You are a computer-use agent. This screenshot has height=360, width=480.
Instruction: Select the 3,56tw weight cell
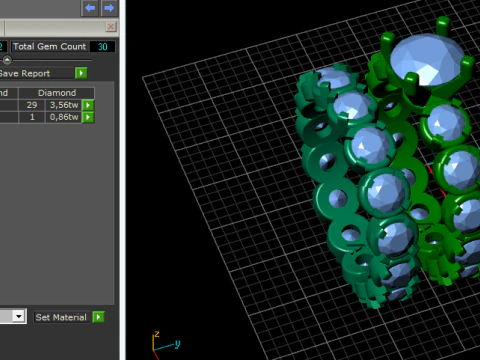tap(64, 105)
